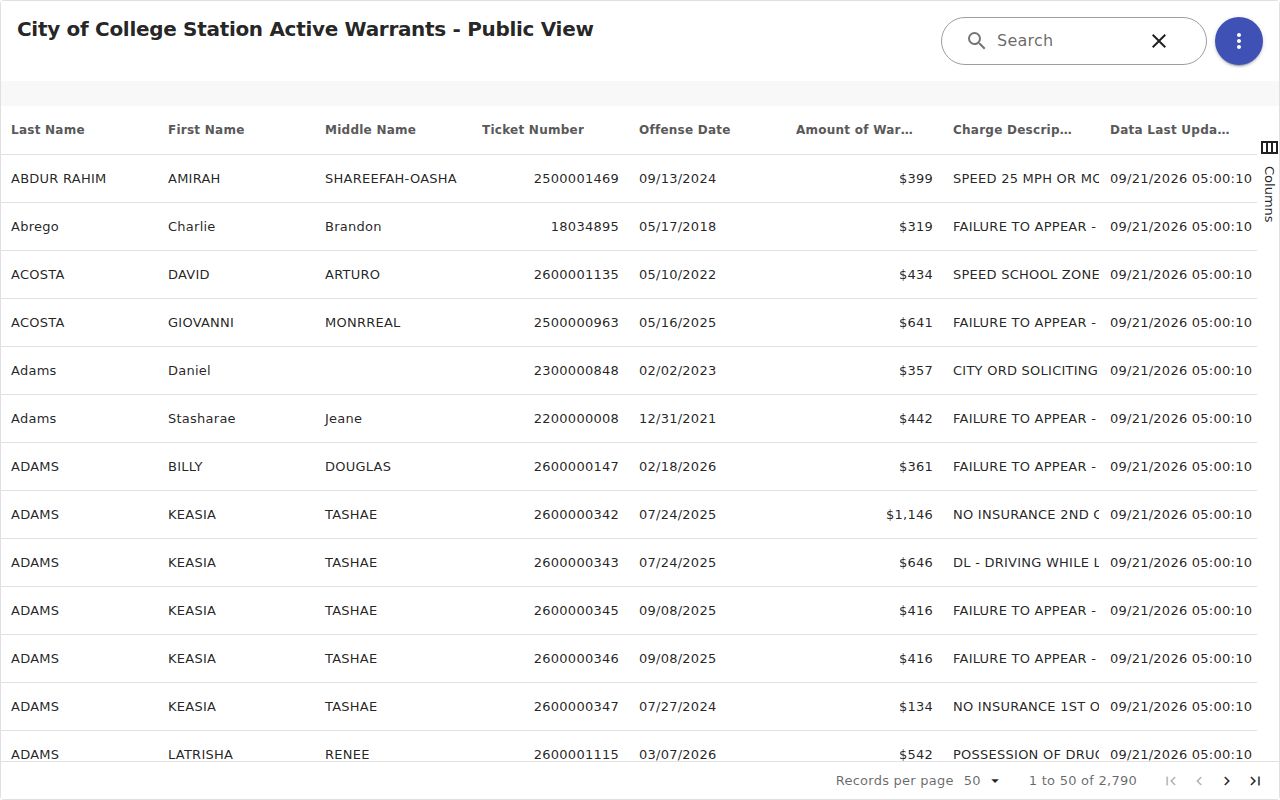Click ticket number 18034895
The width and height of the screenshot is (1280, 800).
point(585,227)
